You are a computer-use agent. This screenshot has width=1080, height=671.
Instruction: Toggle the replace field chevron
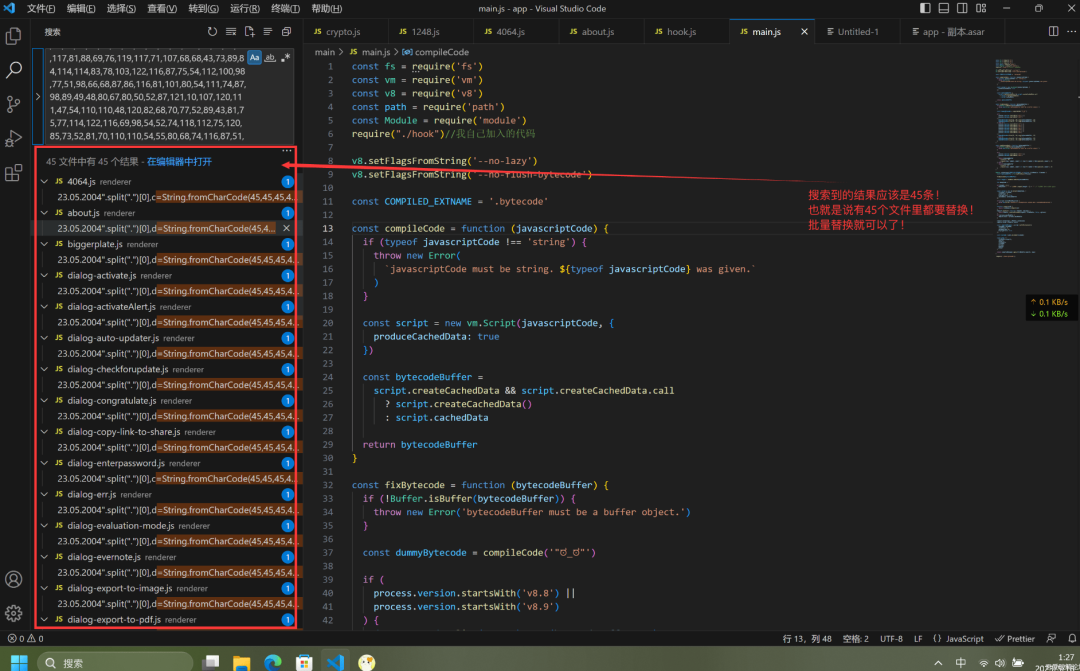(37, 96)
